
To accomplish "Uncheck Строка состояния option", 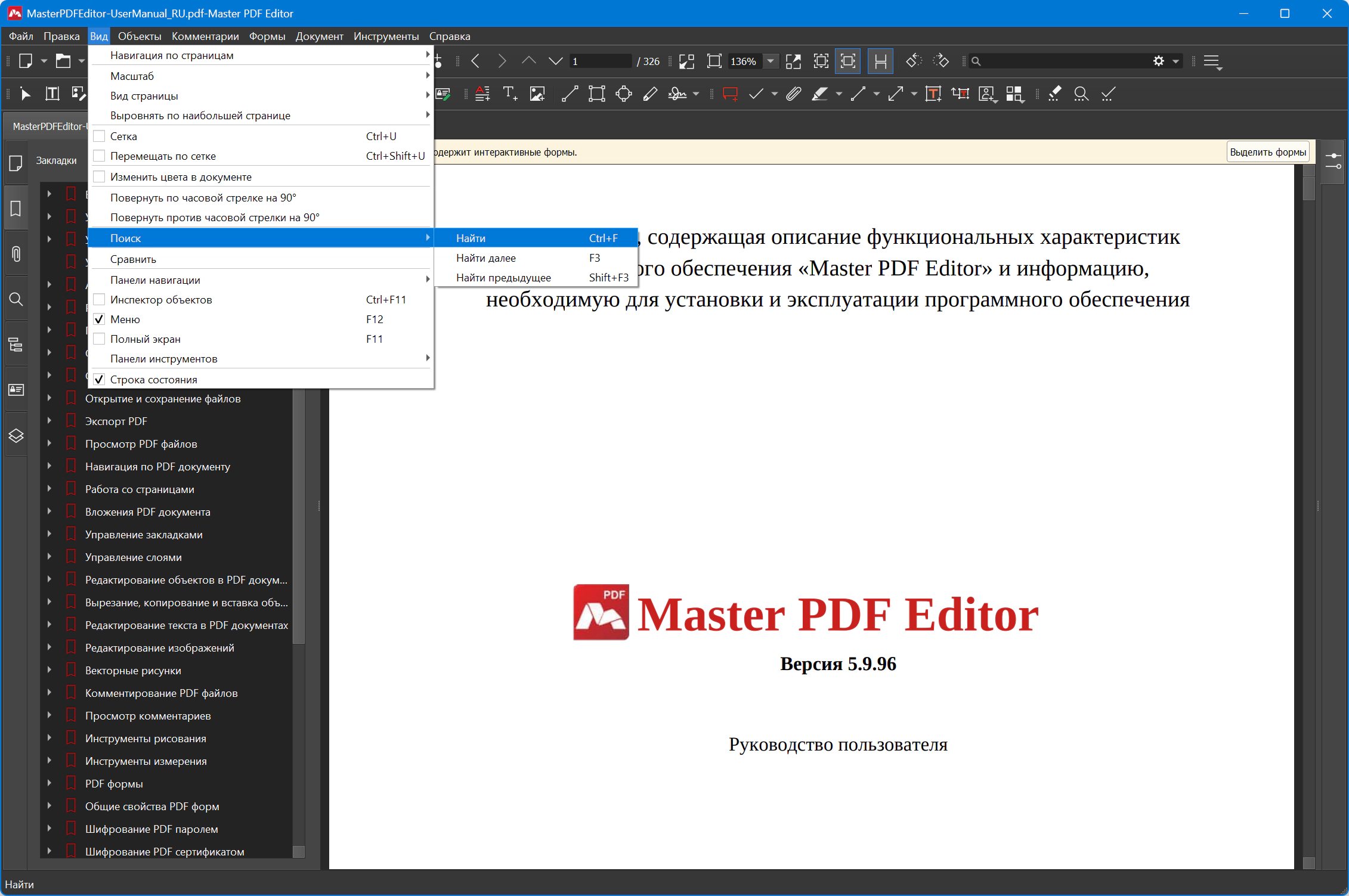I will [x=100, y=380].
